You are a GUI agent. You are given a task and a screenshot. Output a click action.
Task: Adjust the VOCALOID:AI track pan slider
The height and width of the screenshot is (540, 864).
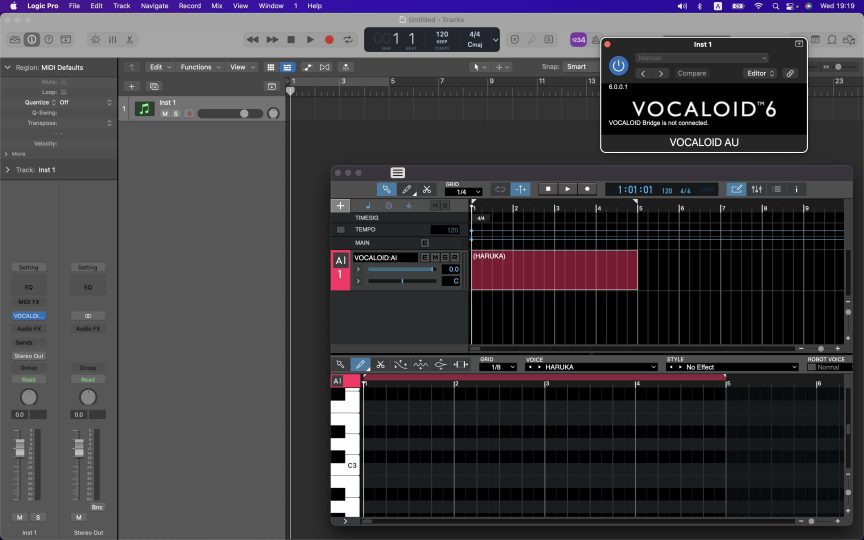(x=402, y=281)
